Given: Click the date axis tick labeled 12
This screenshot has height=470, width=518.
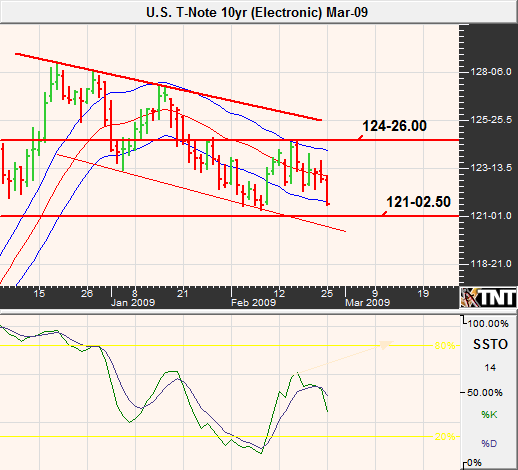Looking at the screenshot, I should pos(279,293).
